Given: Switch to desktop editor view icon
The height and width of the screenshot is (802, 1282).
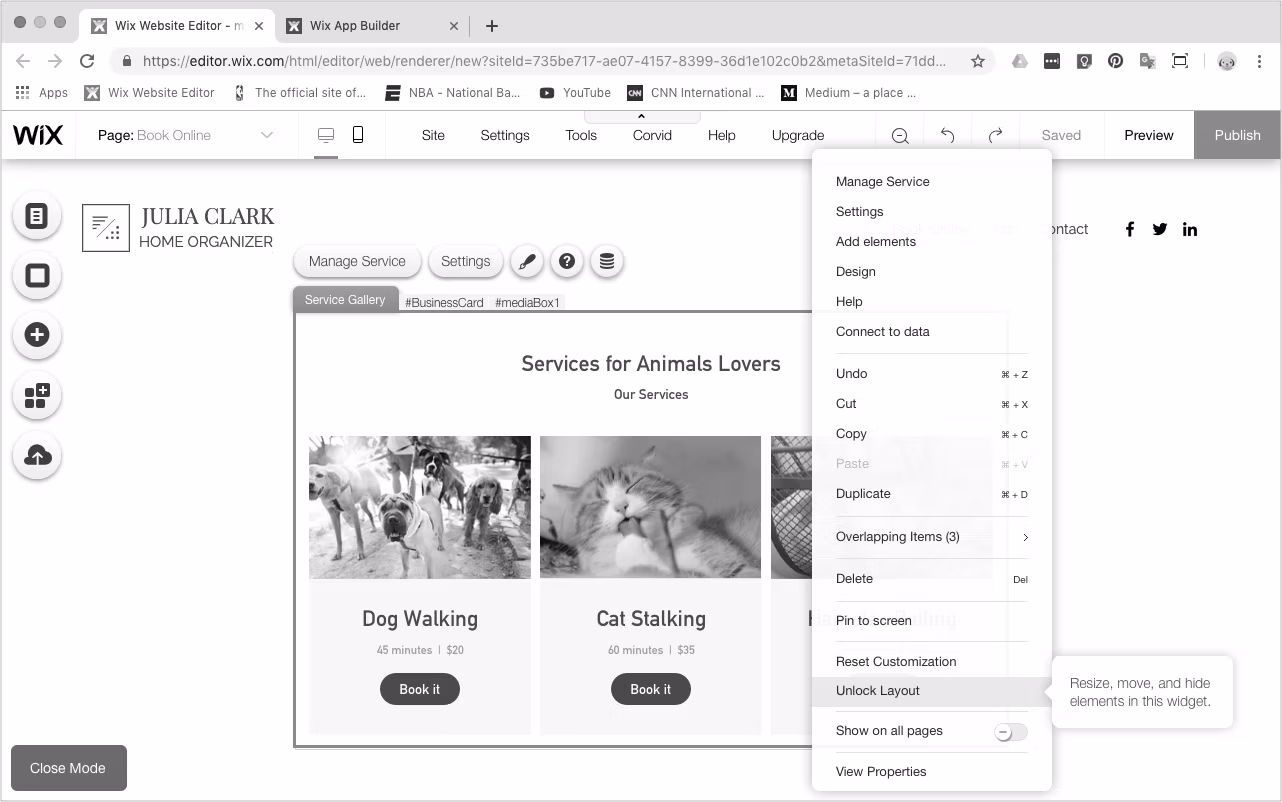Looking at the screenshot, I should tap(326, 135).
